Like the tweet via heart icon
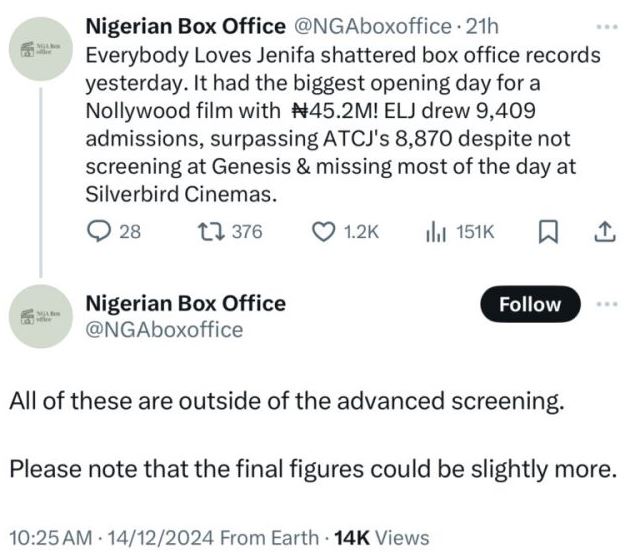Viewport: 632px width, 552px height. (x=323, y=232)
